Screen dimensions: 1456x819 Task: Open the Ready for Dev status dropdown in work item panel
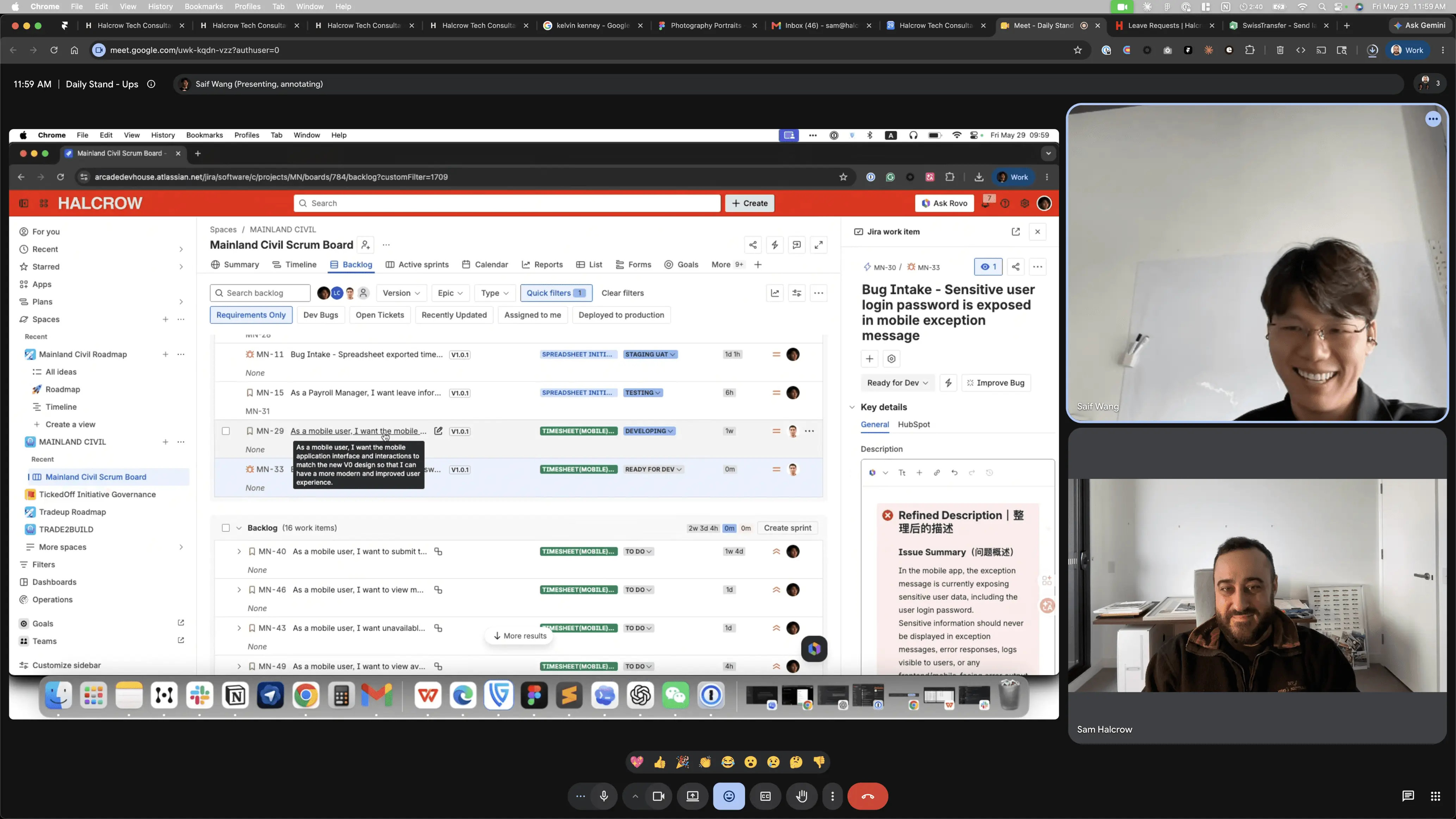(x=898, y=383)
